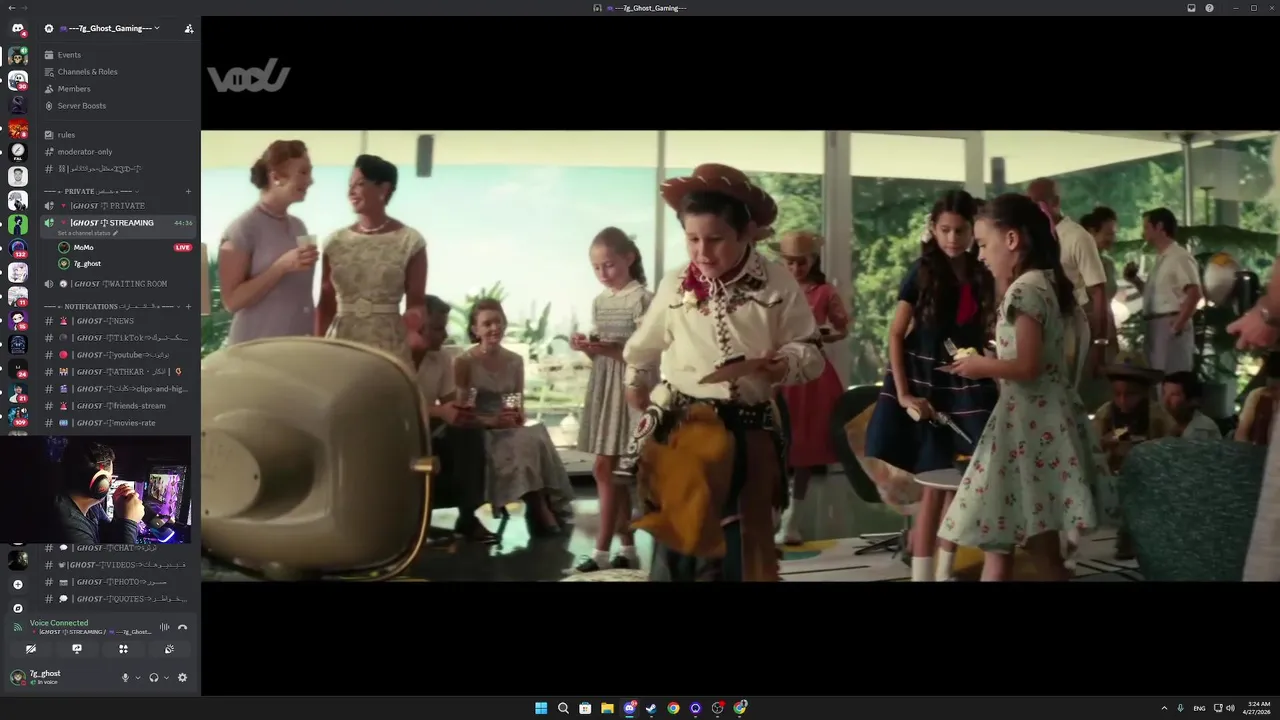Image resolution: width=1280 pixels, height=720 pixels.
Task: Deafen with the headphones icon
Action: coord(153,678)
